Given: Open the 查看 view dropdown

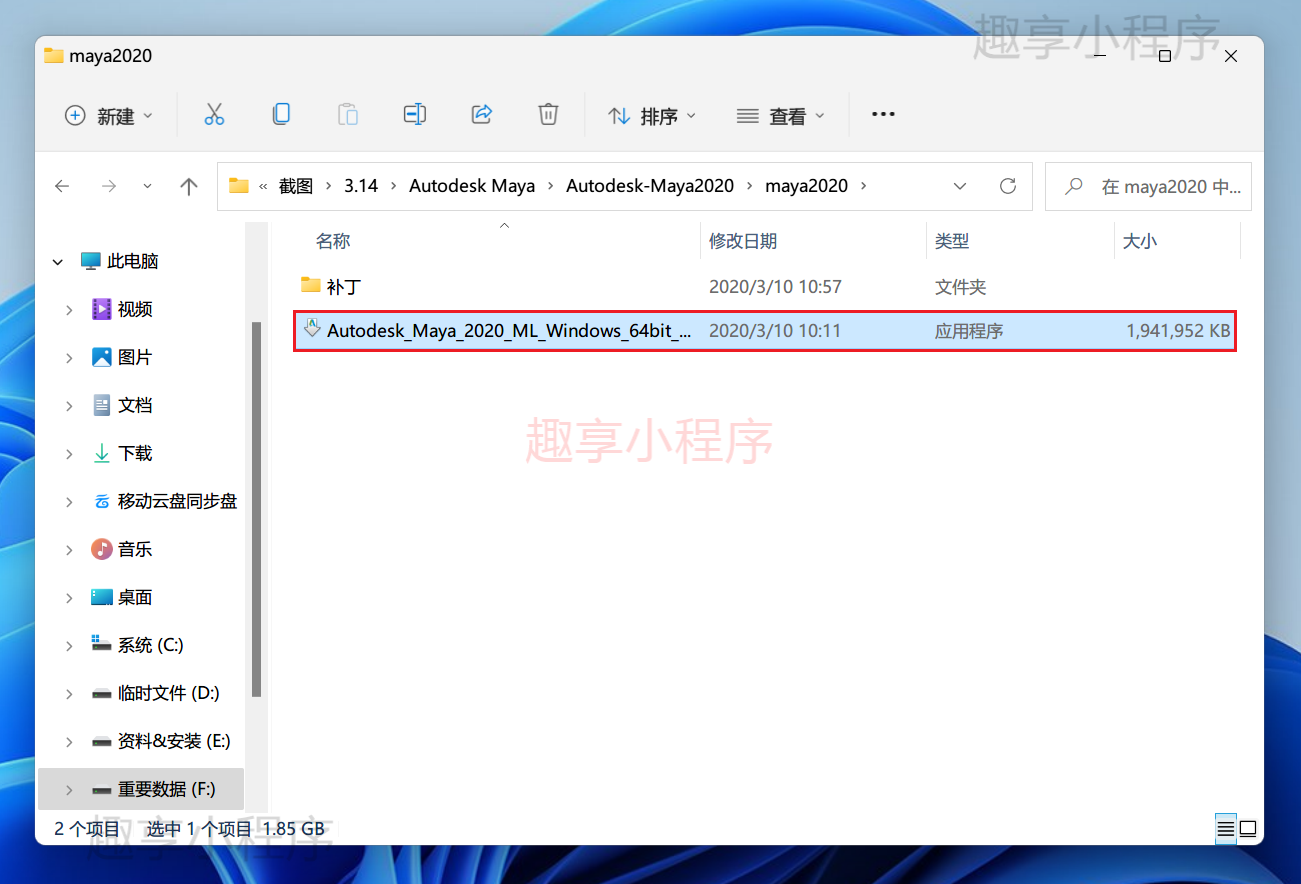Looking at the screenshot, I should (x=781, y=116).
